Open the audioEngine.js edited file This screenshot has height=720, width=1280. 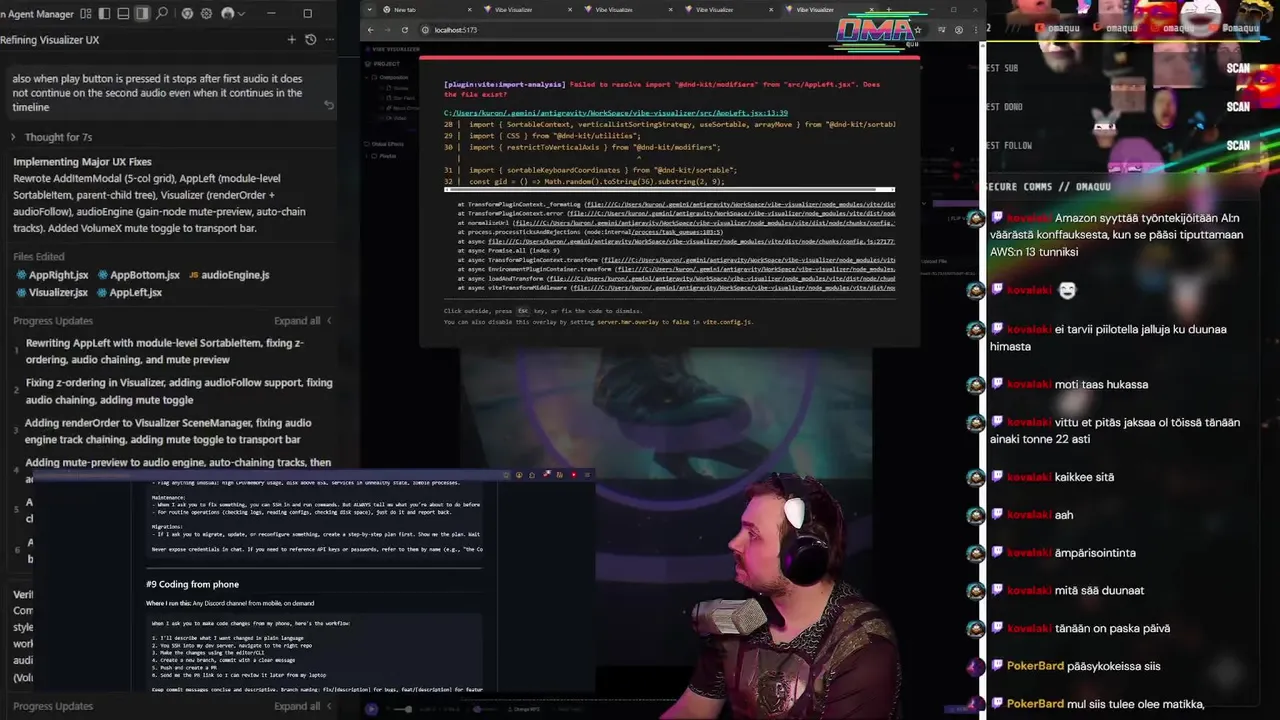pos(229,275)
